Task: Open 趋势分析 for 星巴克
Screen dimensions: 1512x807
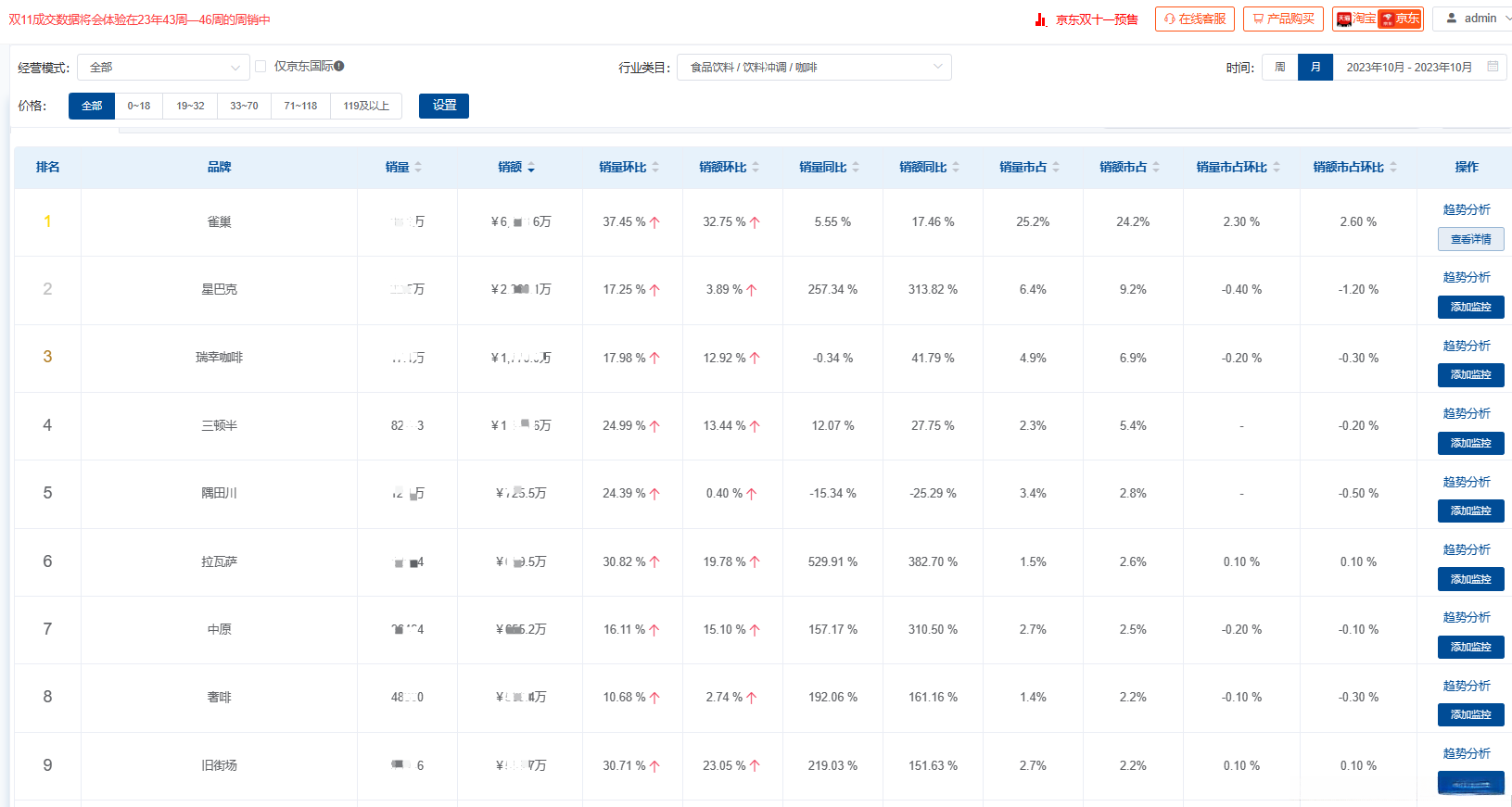Action: pos(1467,277)
